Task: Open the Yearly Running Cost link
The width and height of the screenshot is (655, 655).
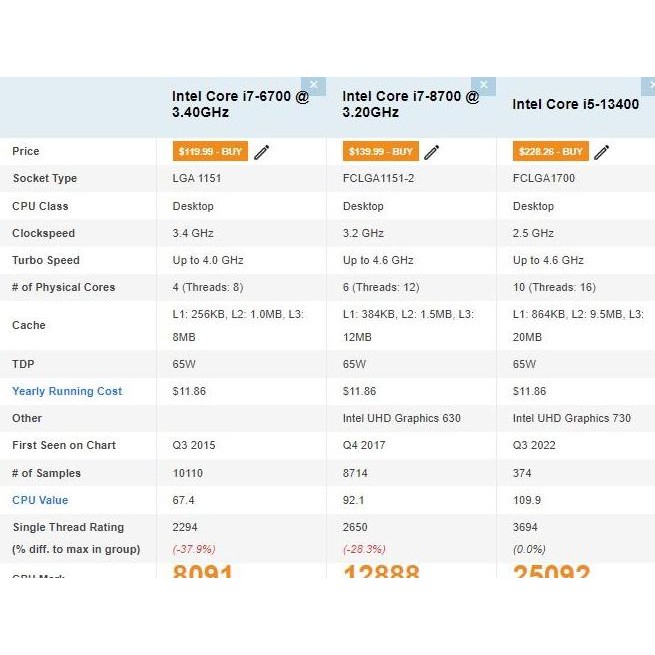Action: pos(67,391)
